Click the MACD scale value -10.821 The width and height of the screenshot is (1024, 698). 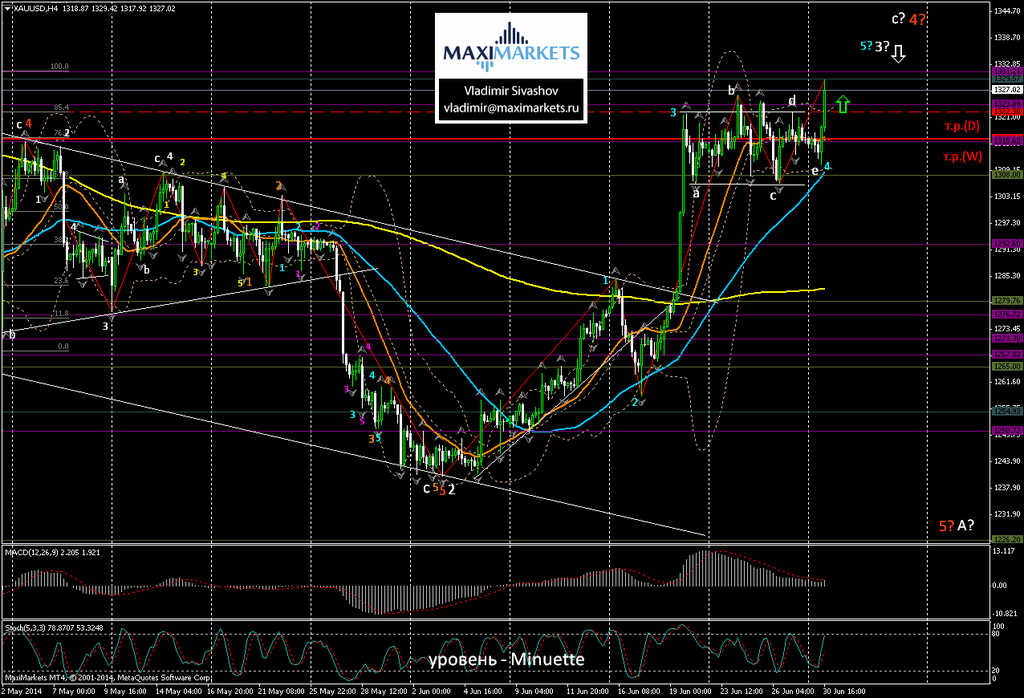coord(1005,614)
